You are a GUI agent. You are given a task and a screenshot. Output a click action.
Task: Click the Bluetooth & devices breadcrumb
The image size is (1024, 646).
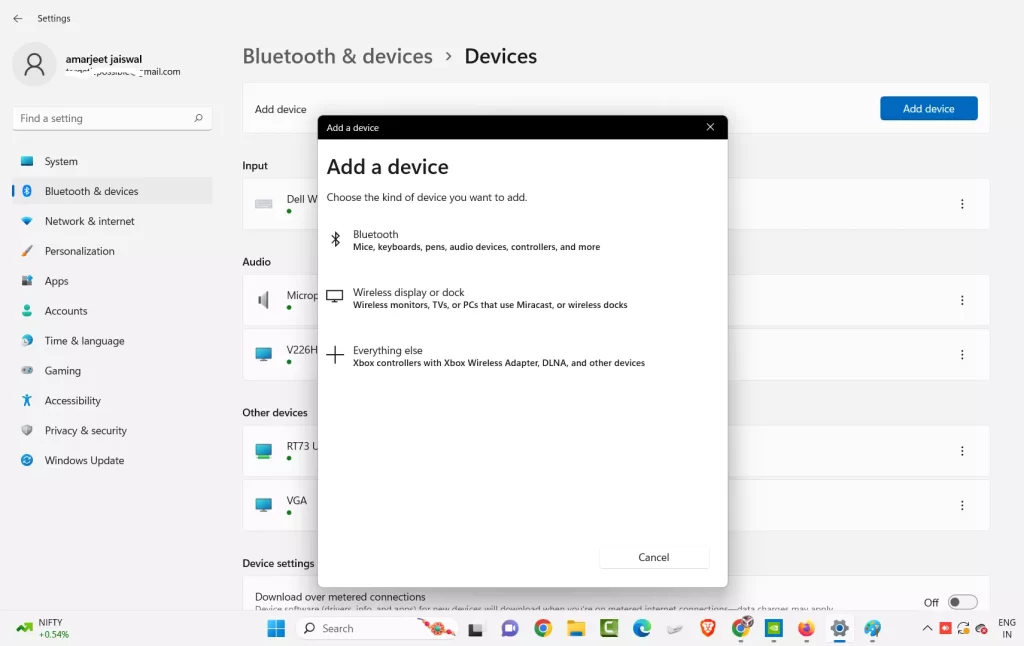(337, 56)
